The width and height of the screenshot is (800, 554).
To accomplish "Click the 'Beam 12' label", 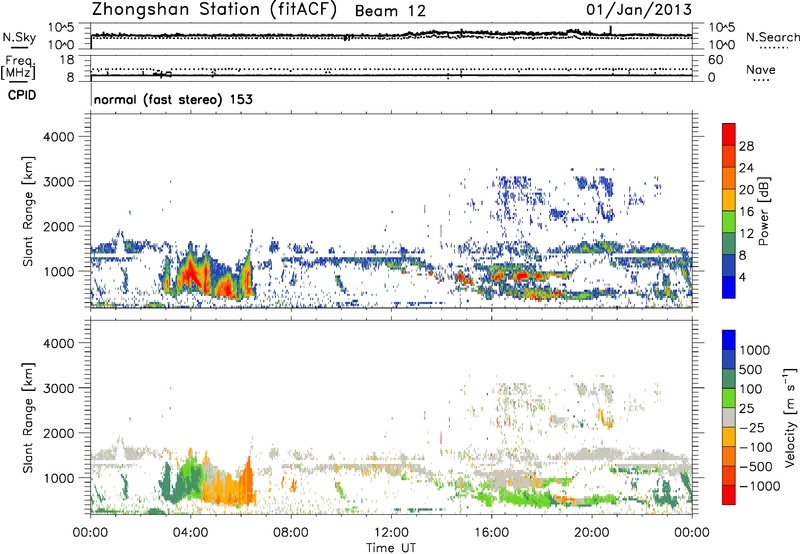I will [390, 11].
